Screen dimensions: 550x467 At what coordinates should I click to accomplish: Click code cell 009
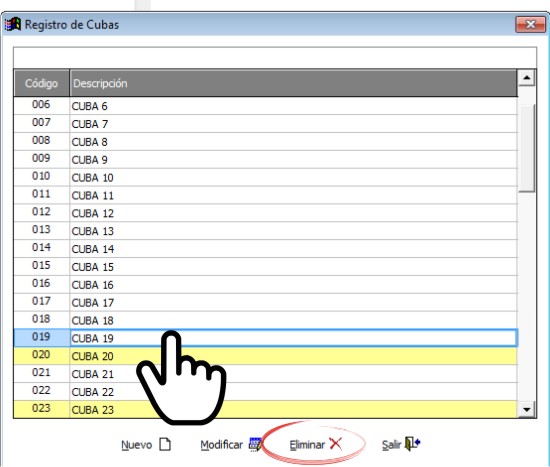[41, 160]
